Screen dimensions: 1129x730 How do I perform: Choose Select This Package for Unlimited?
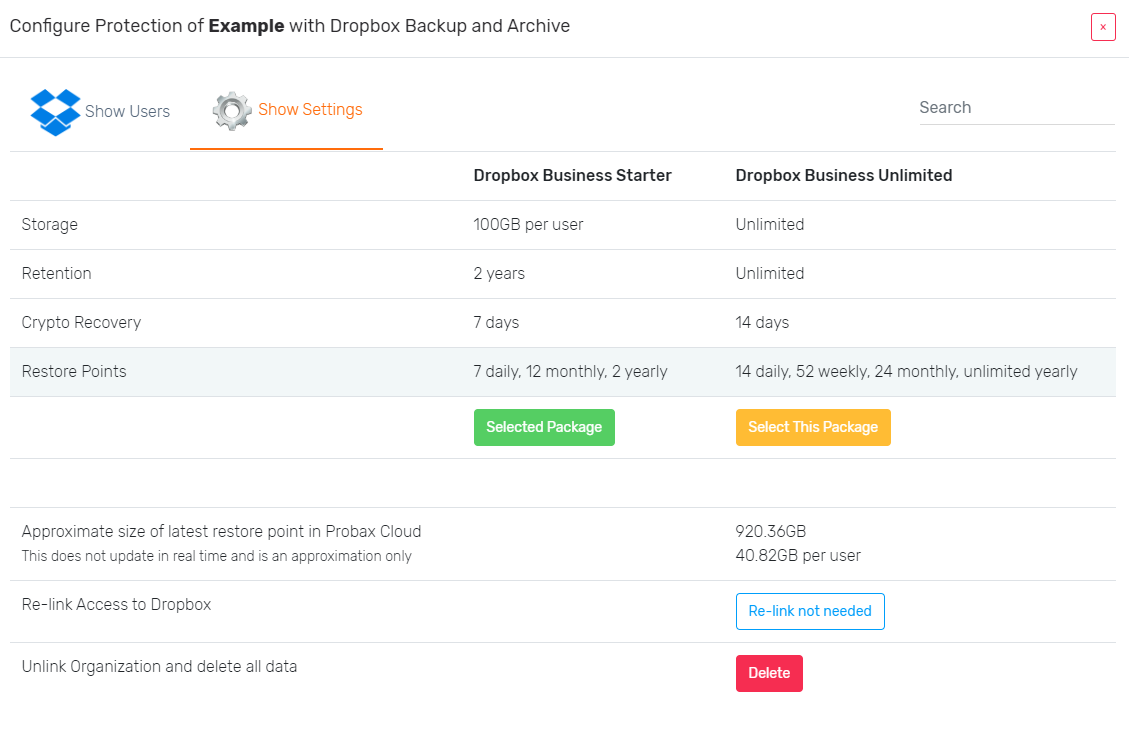point(813,428)
